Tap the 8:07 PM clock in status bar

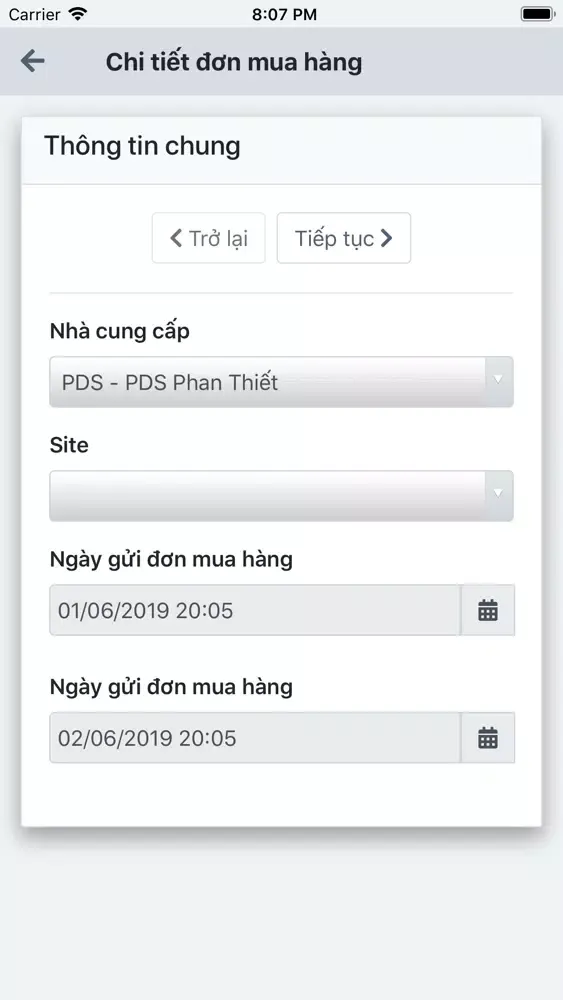(284, 14)
